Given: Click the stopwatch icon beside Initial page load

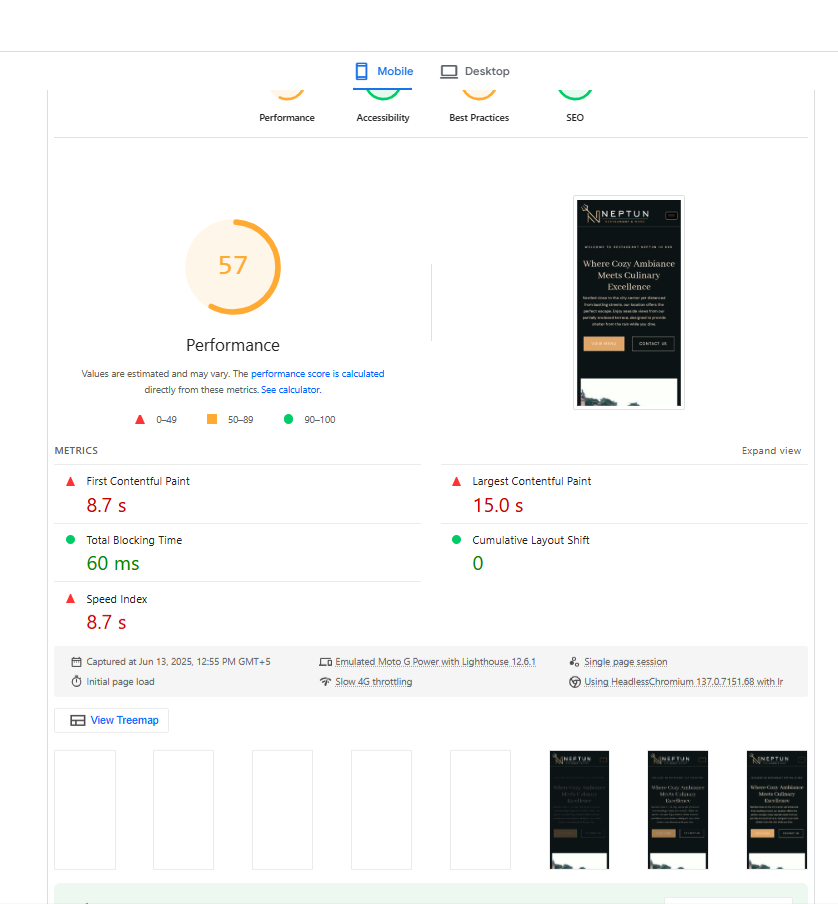Looking at the screenshot, I should (x=76, y=681).
